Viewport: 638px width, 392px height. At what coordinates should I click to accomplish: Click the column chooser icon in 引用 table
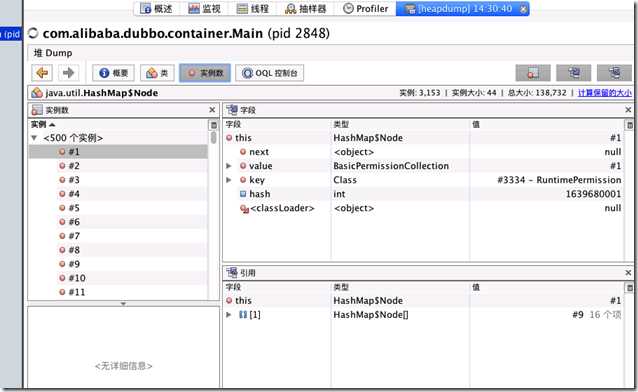tap(629, 288)
